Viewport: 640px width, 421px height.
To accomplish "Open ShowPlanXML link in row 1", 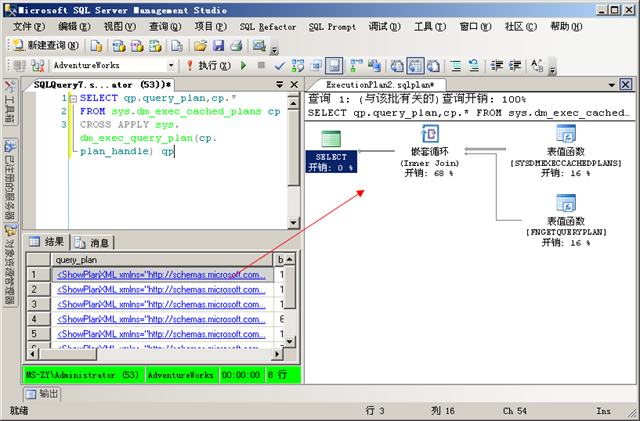I will 162,275.
